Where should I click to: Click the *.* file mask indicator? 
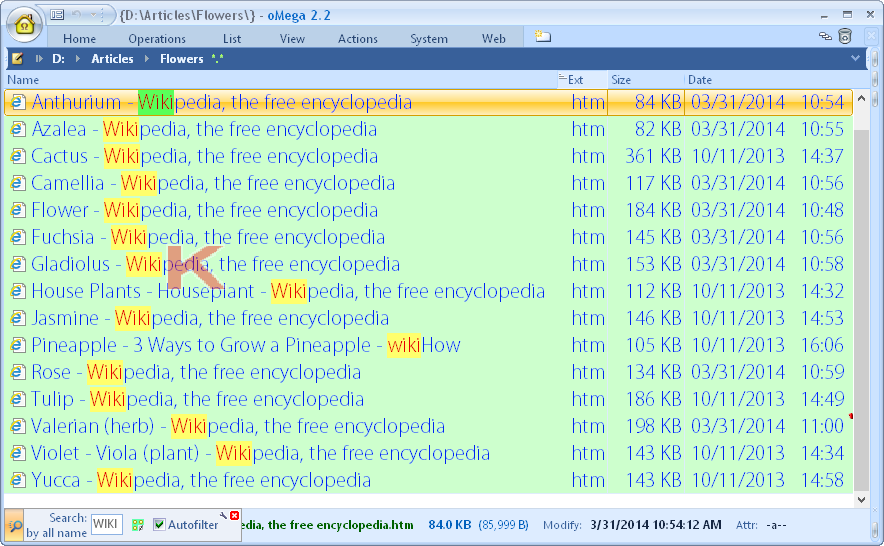[217, 59]
